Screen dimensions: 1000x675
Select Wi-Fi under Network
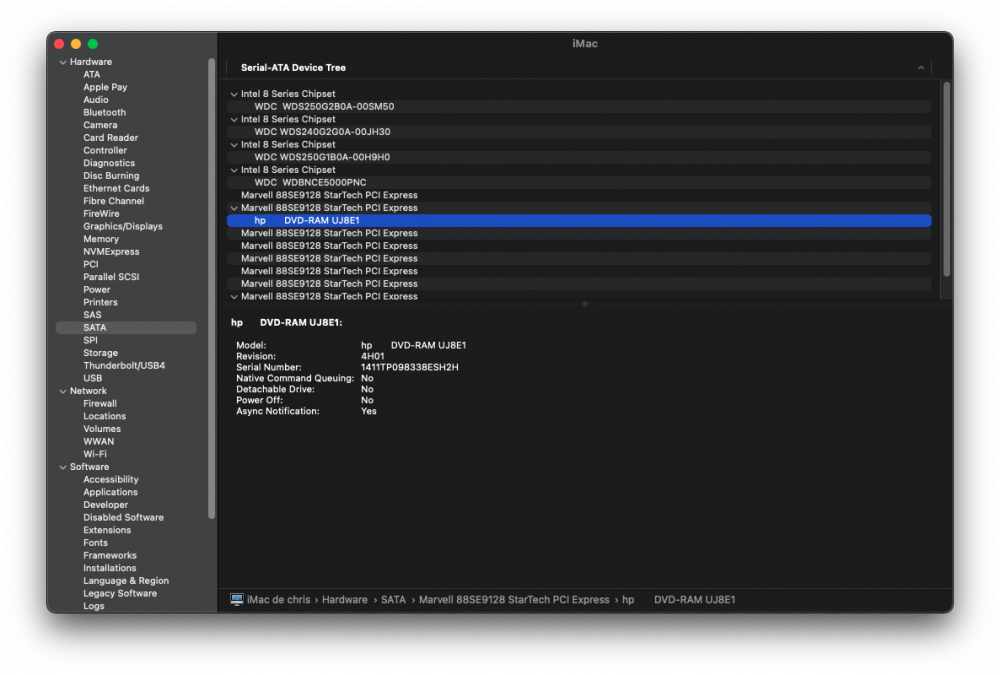tap(95, 455)
